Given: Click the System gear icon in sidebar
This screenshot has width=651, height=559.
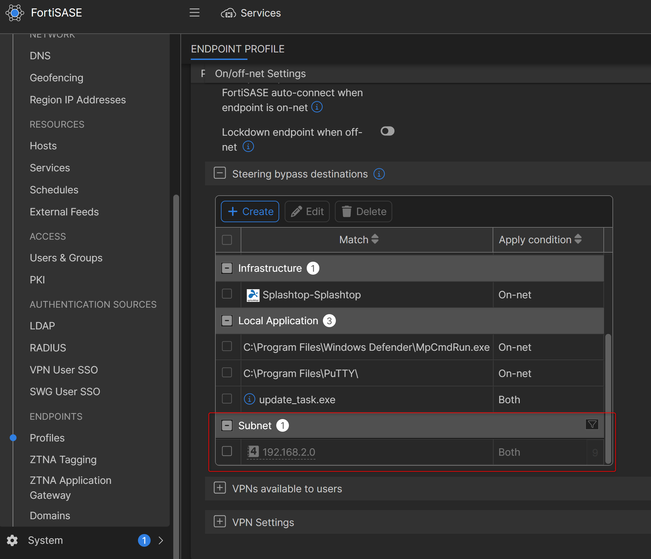Looking at the screenshot, I should 12,541.
